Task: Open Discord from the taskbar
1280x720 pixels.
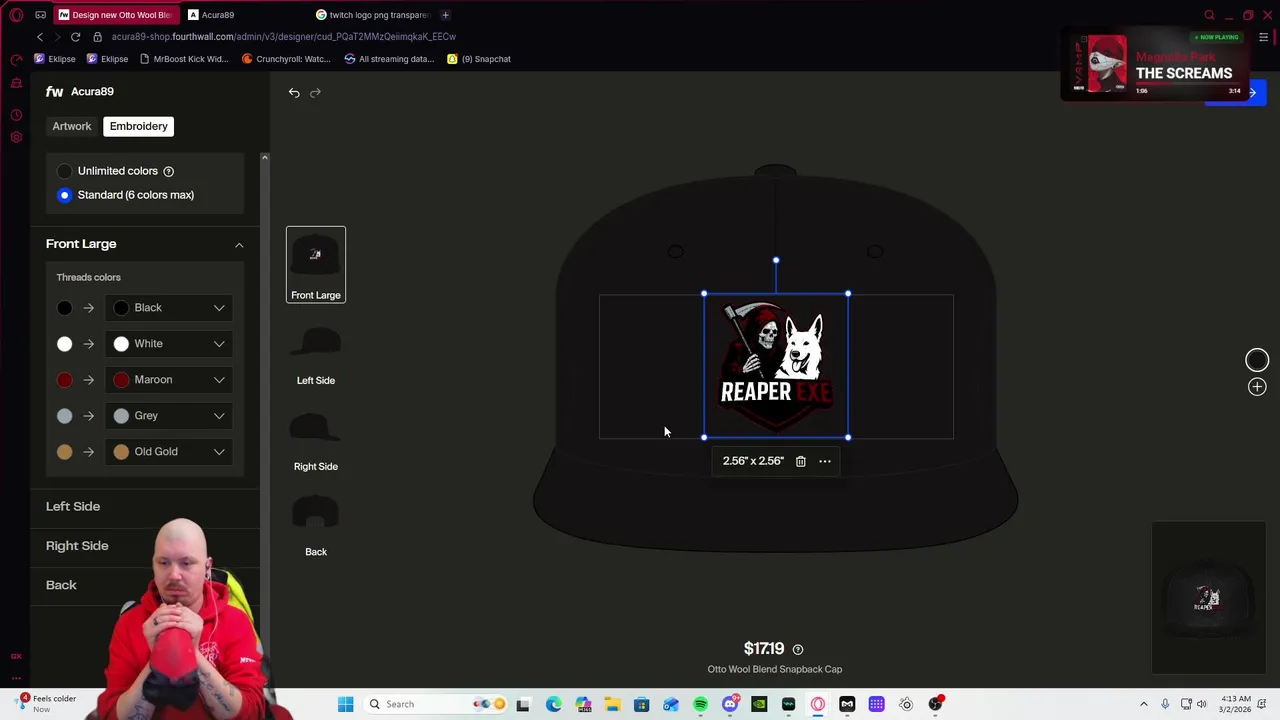Action: pos(730,704)
